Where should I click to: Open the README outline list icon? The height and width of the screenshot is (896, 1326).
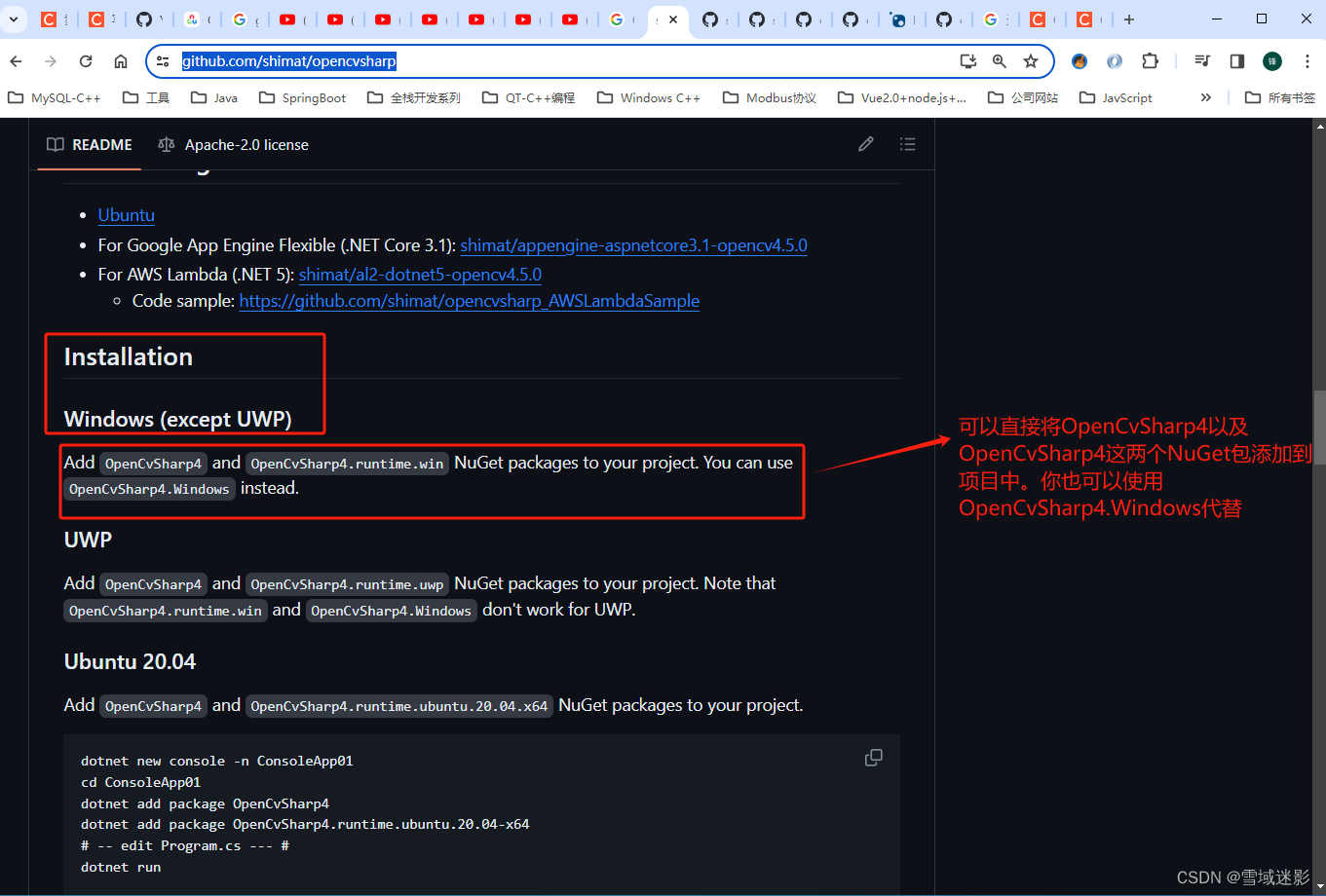[908, 144]
